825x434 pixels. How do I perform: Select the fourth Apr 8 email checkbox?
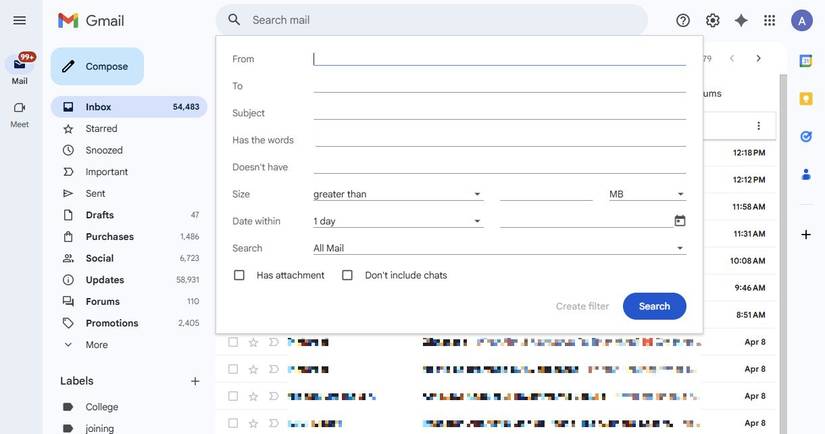click(233, 423)
